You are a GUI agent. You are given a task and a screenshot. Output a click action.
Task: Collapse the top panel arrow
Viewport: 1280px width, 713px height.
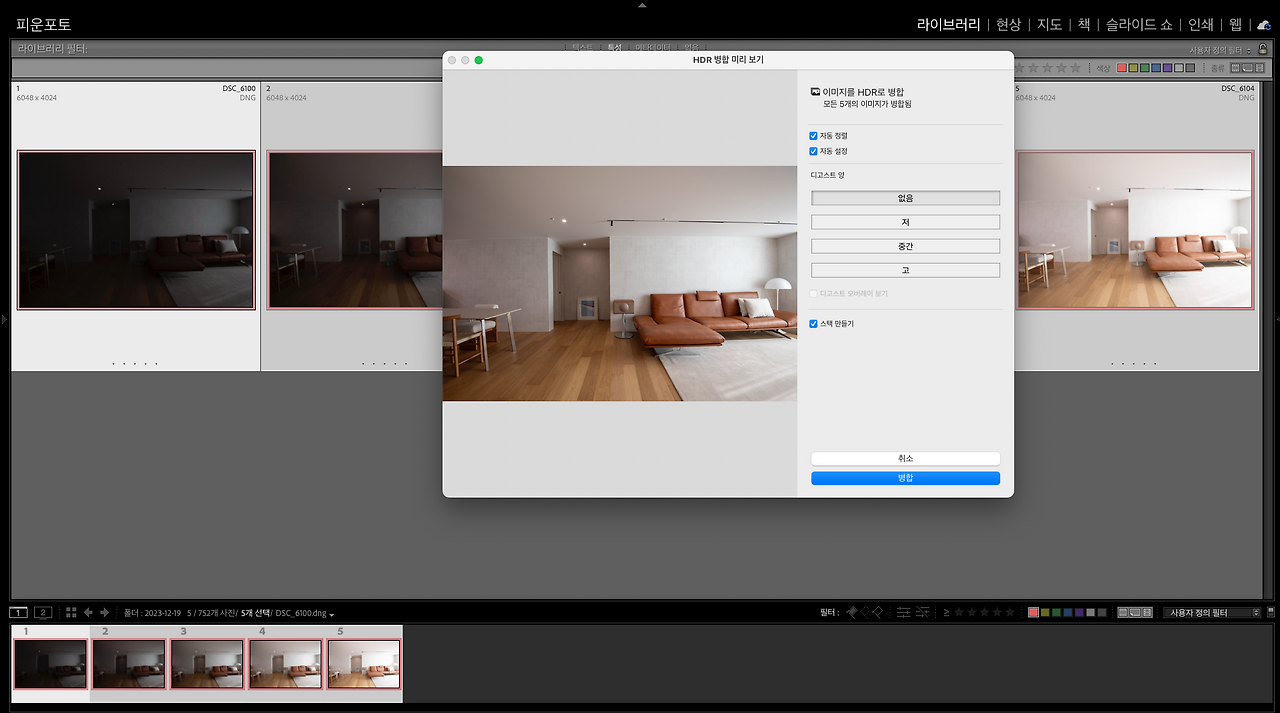(641, 5)
